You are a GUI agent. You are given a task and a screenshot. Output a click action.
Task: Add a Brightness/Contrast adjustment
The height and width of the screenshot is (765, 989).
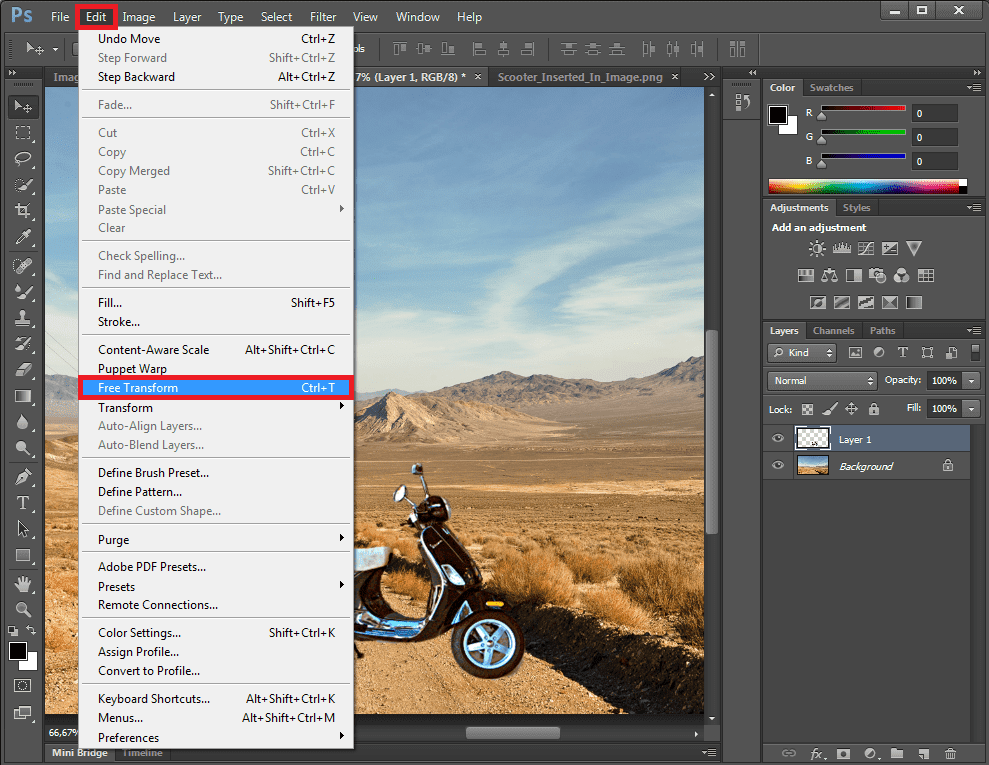[x=817, y=249]
